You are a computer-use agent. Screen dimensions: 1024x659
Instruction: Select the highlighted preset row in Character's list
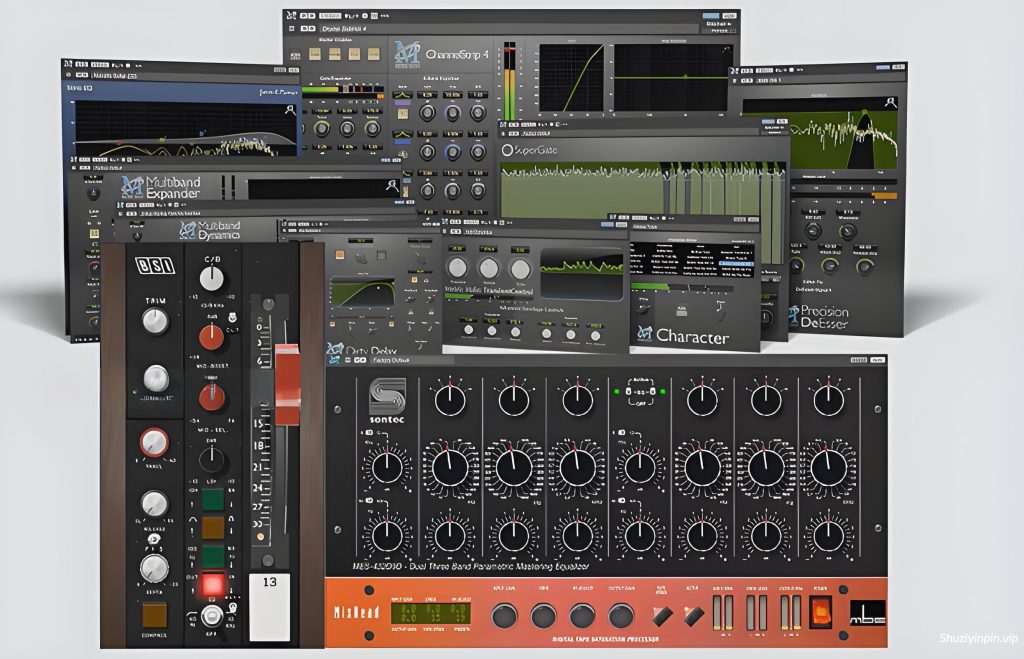click(x=735, y=263)
